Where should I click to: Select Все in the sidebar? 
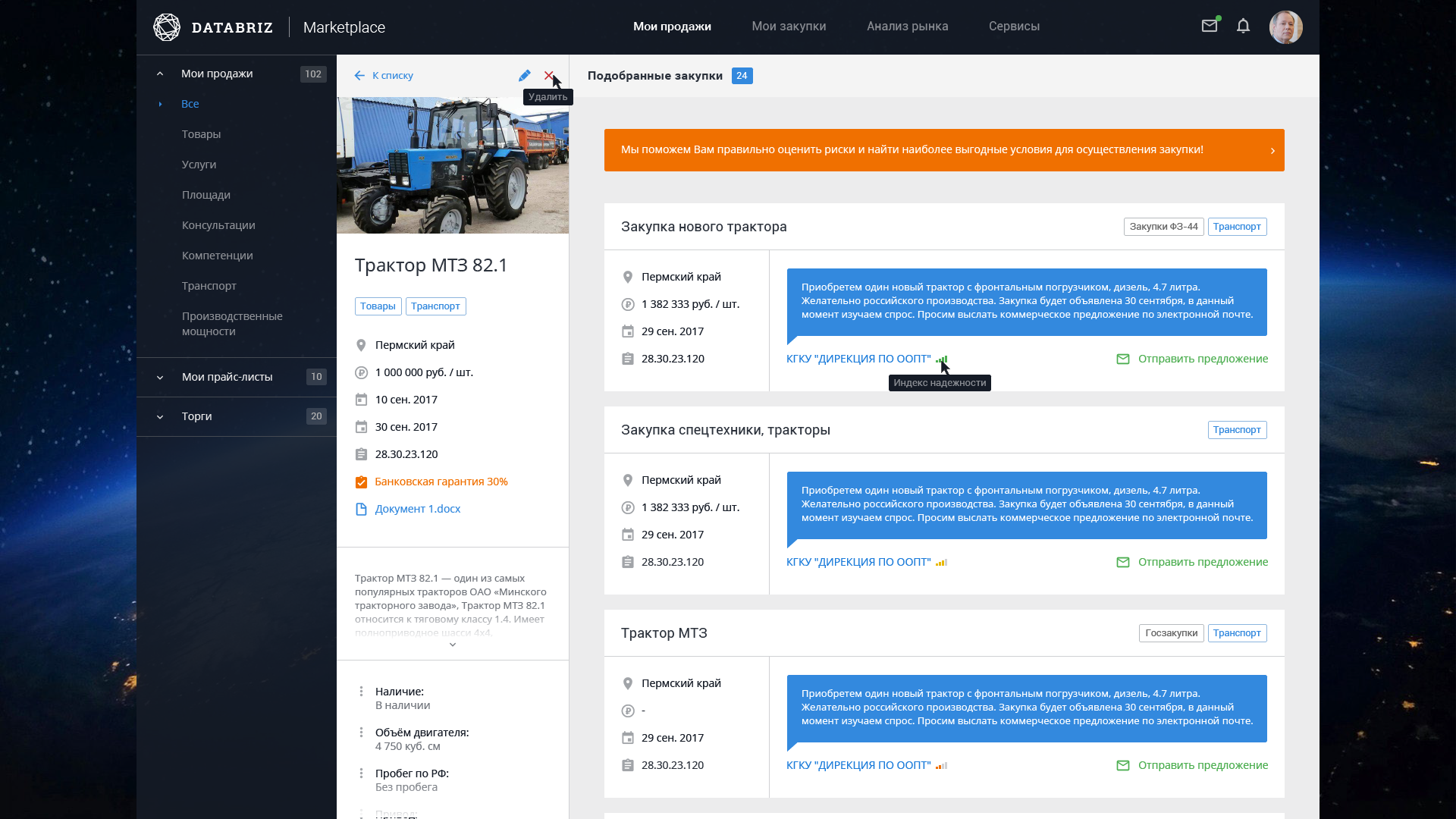point(190,104)
